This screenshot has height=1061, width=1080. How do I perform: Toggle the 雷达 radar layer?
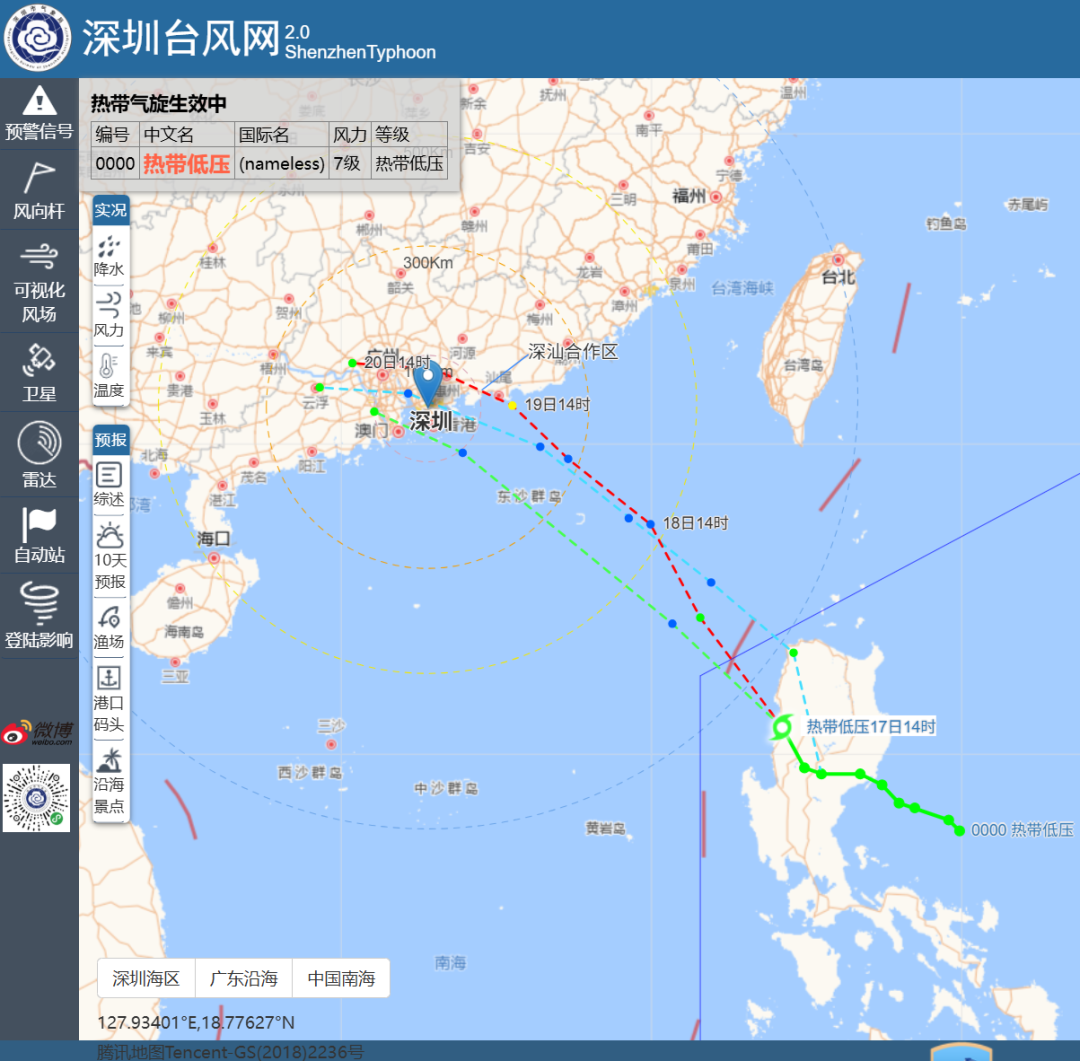pyautogui.click(x=39, y=455)
